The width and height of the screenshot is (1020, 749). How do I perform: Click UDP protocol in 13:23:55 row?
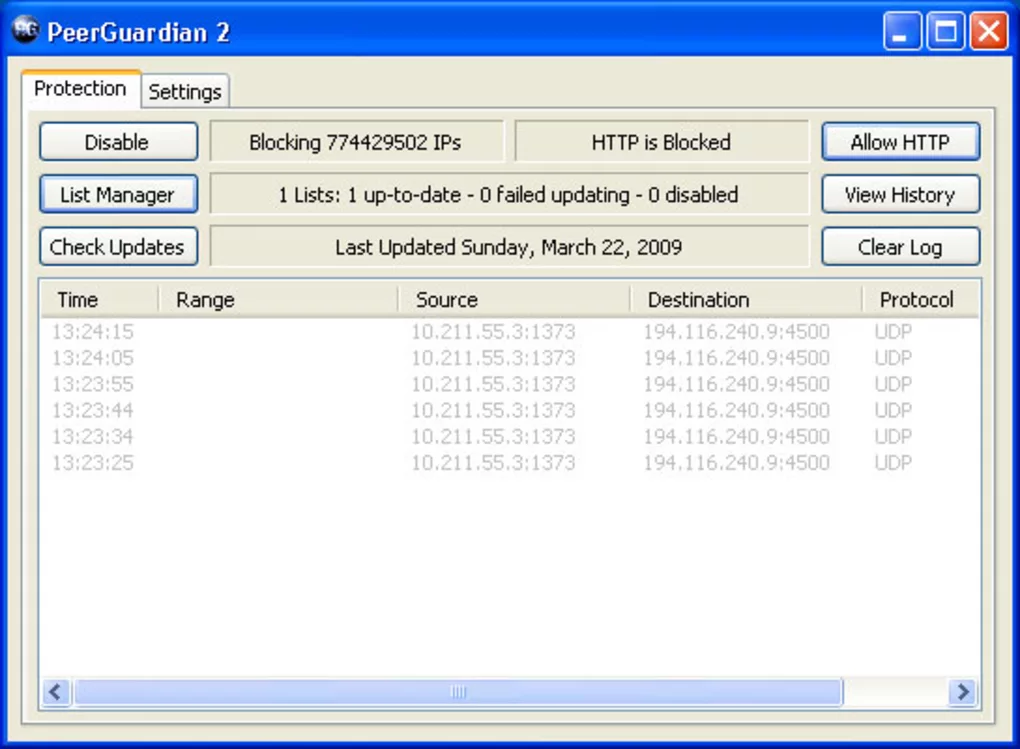[x=893, y=384]
